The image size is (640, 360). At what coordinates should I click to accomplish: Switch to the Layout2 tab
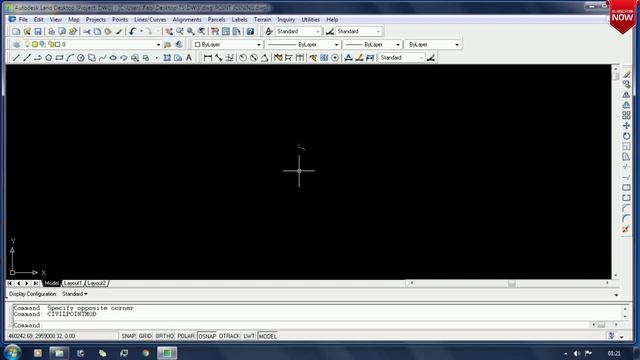point(97,283)
